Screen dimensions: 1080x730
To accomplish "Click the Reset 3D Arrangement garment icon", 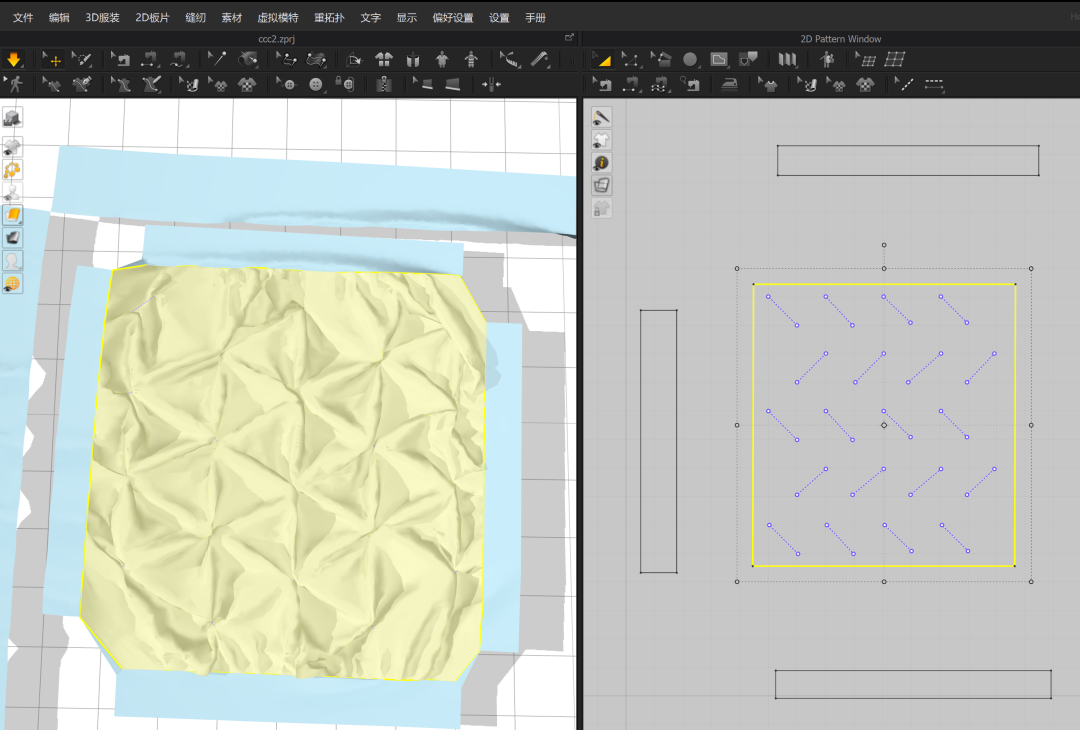I will tap(413, 60).
